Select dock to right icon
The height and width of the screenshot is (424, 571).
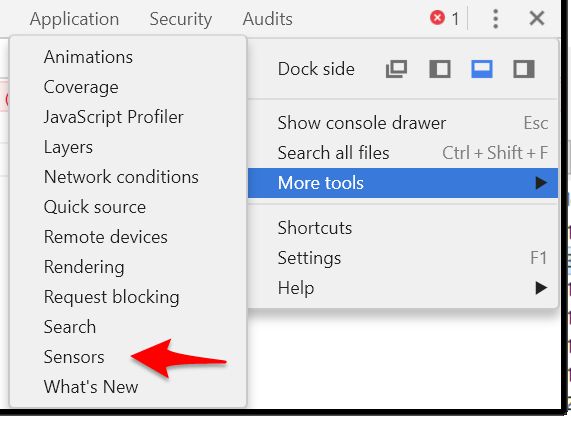pos(524,69)
